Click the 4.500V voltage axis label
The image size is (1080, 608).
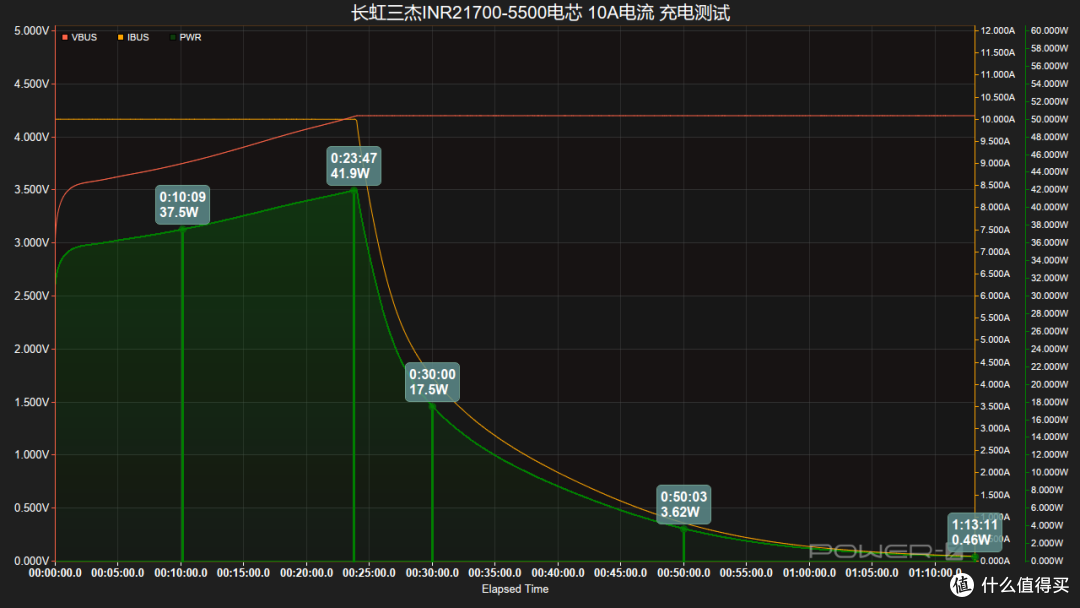32,84
